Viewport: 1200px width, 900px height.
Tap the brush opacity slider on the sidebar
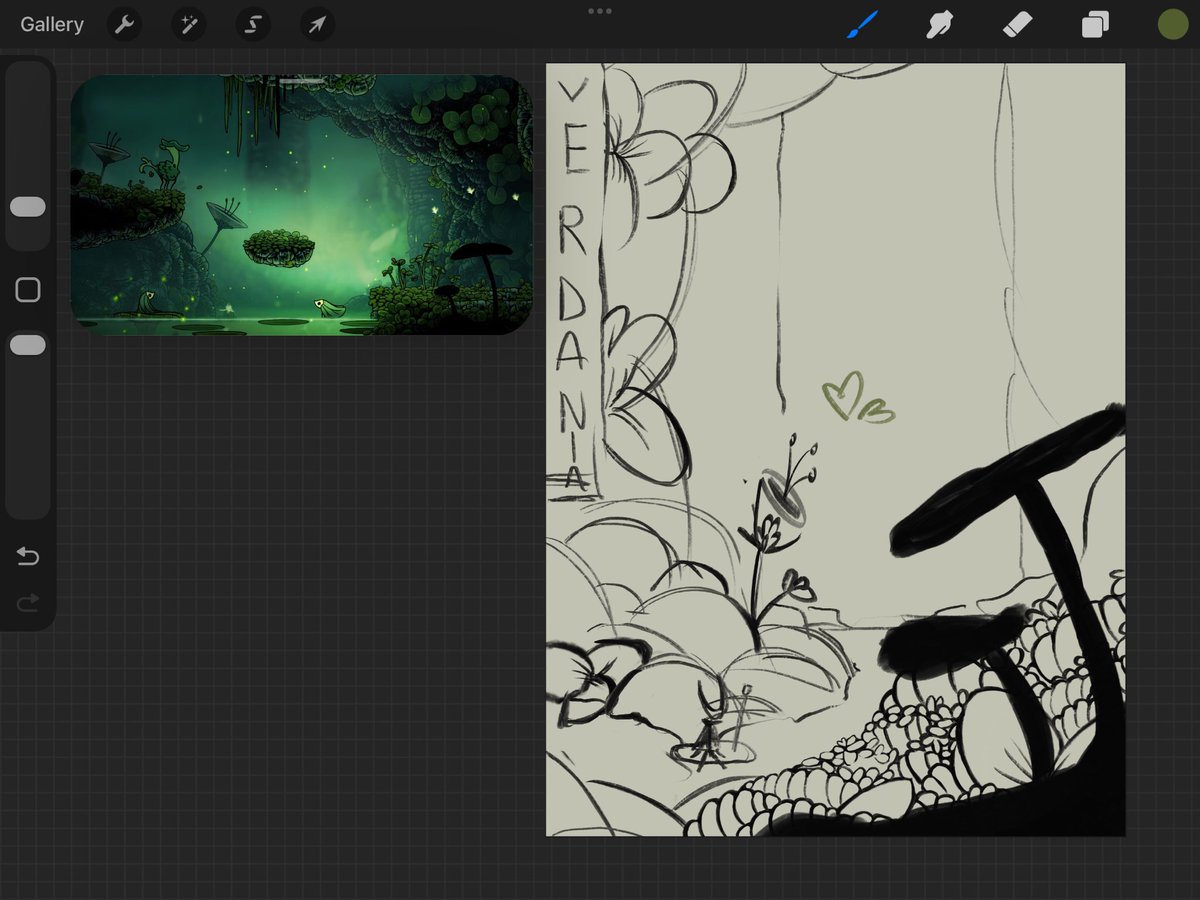28,344
